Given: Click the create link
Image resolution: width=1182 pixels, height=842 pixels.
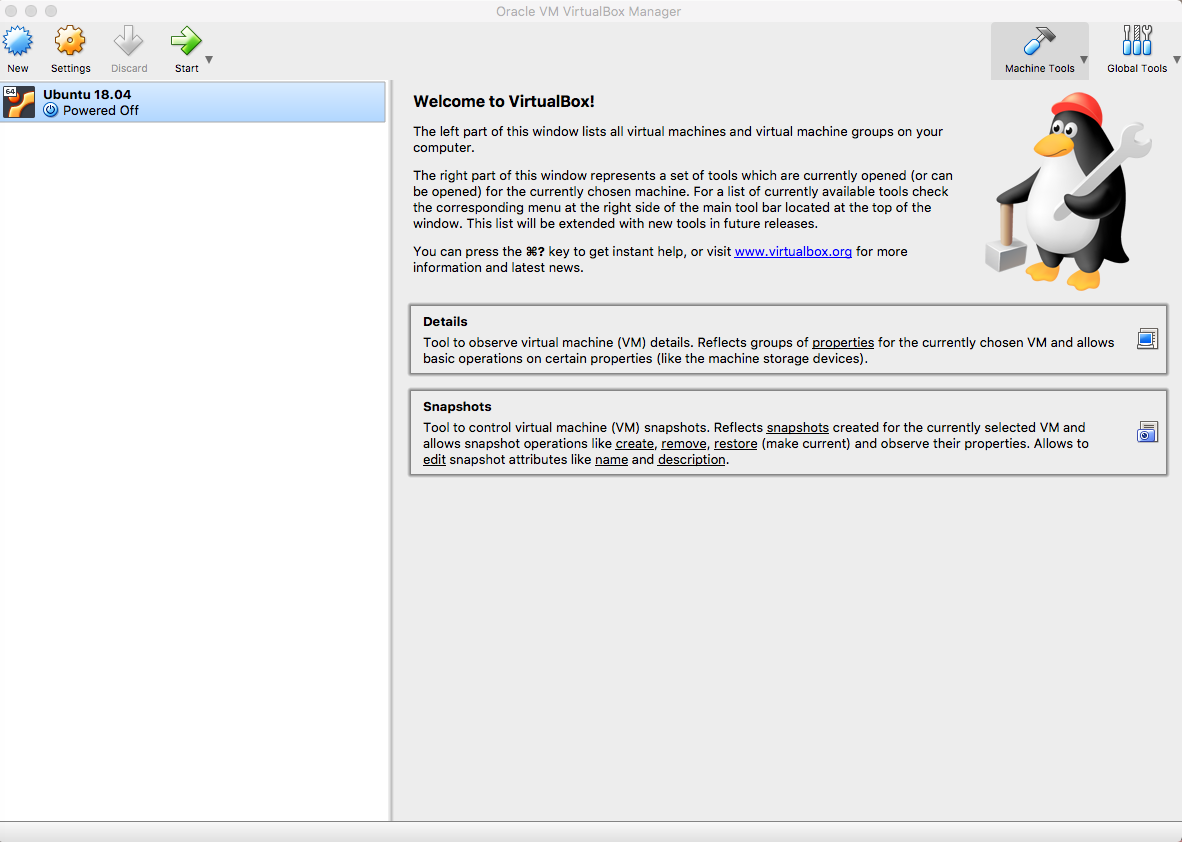Looking at the screenshot, I should click(x=635, y=443).
